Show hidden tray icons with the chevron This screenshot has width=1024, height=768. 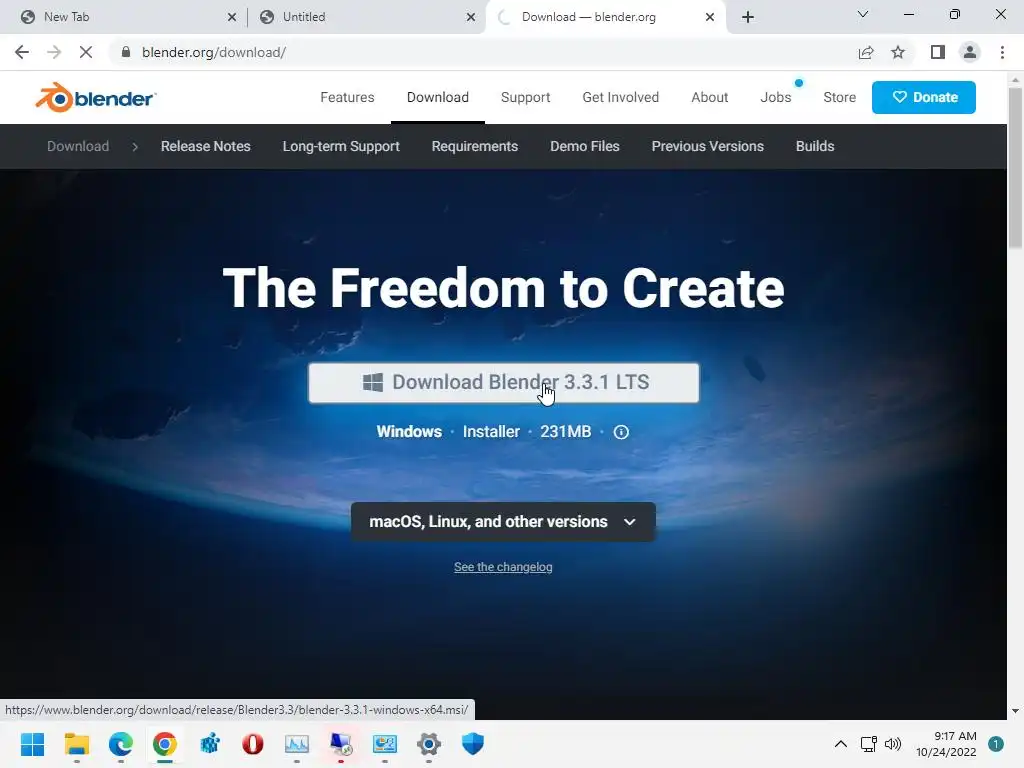coord(840,744)
